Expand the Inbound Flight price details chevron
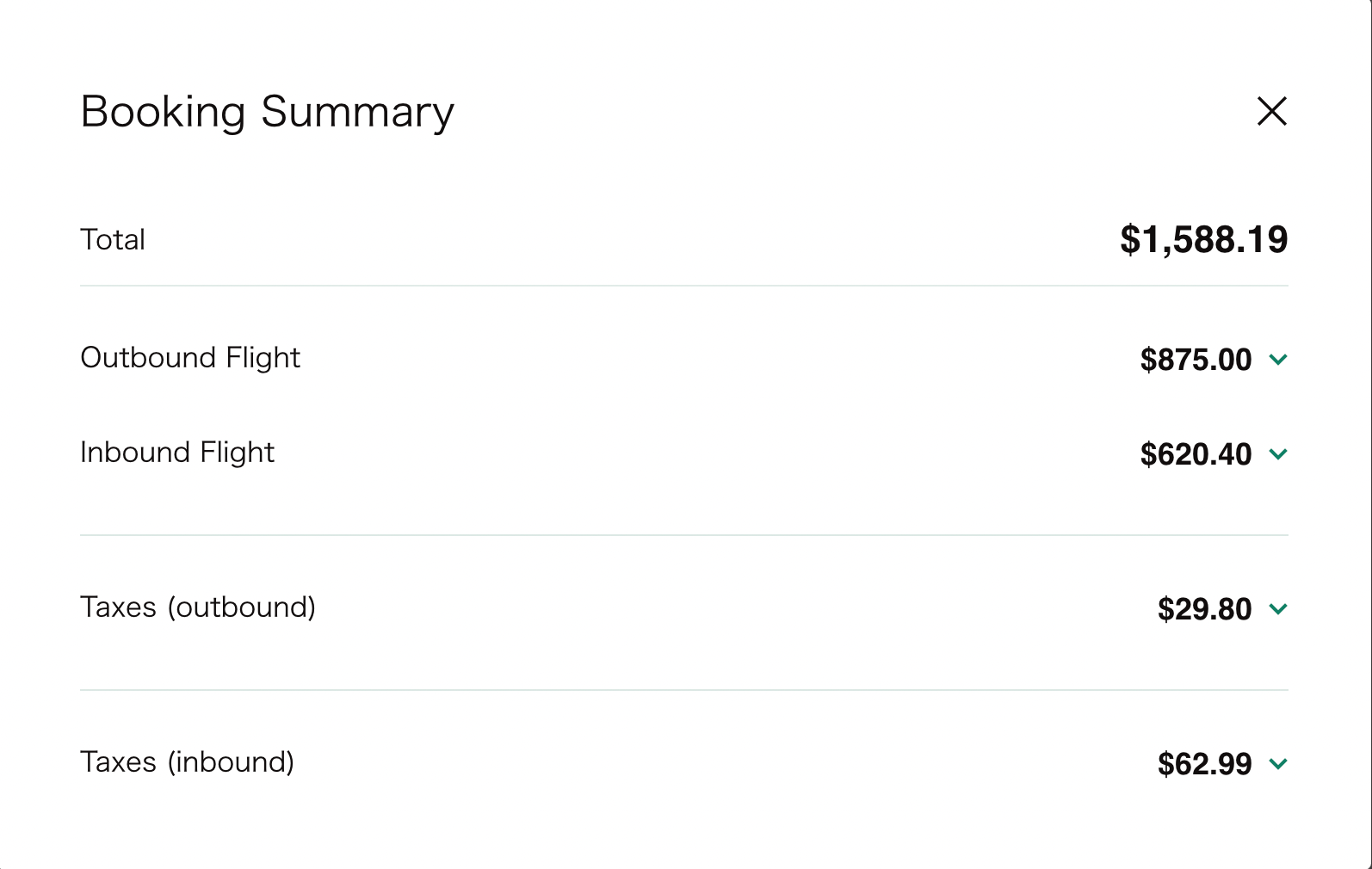The image size is (1372, 869). tap(1278, 454)
